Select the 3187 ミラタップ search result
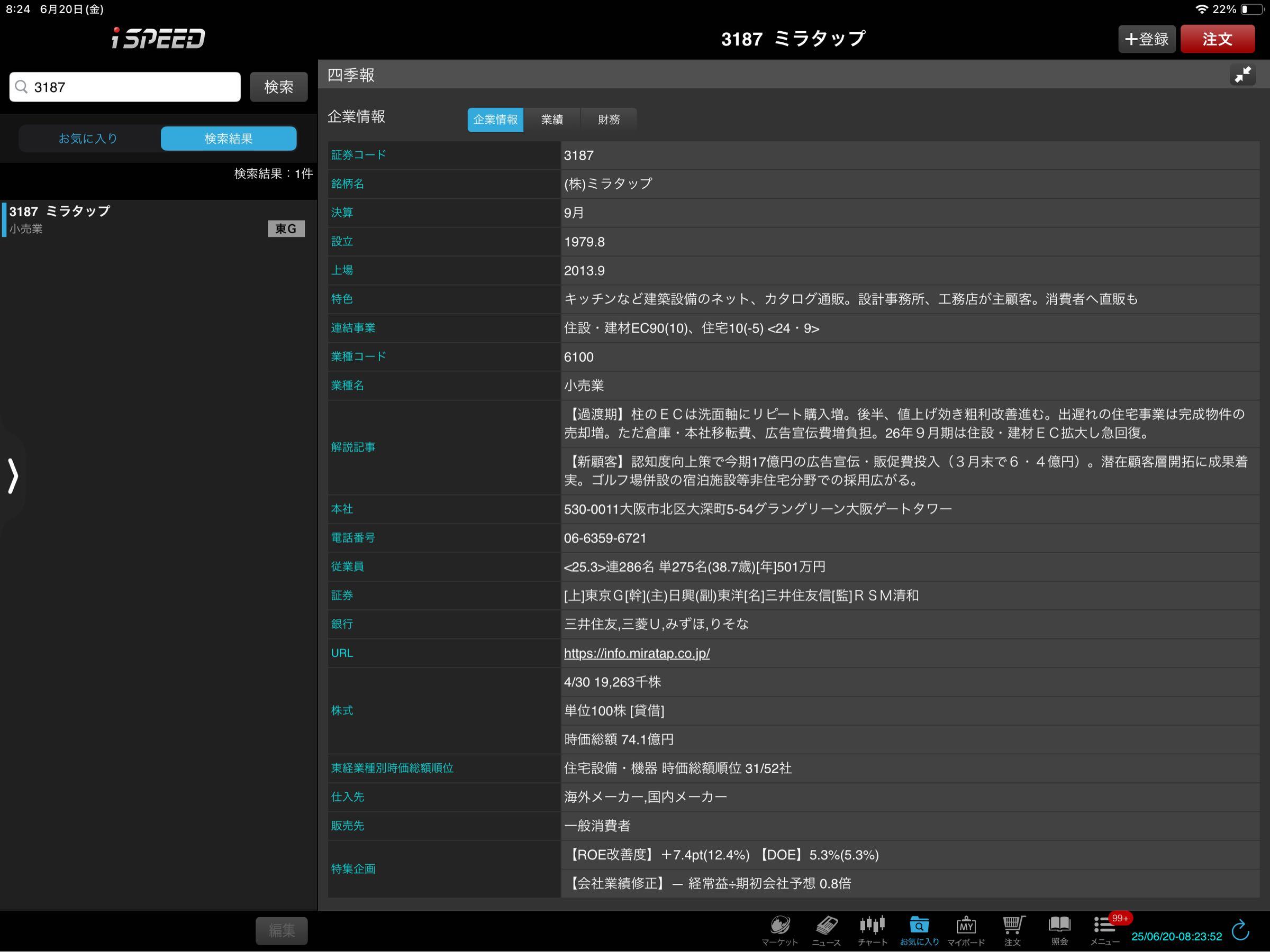Image resolution: width=1270 pixels, height=952 pixels. [159, 219]
